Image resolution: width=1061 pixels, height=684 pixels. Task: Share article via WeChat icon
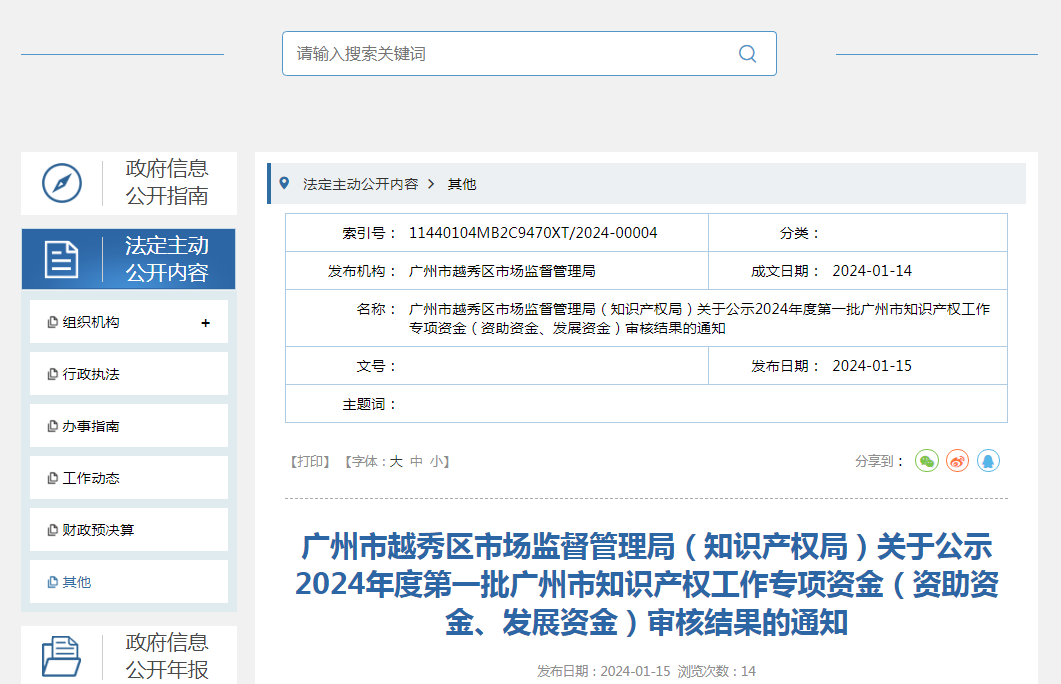click(x=927, y=461)
